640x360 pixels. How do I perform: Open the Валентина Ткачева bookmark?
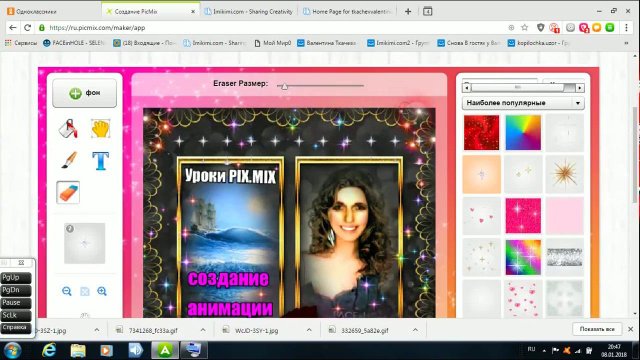[327, 42]
